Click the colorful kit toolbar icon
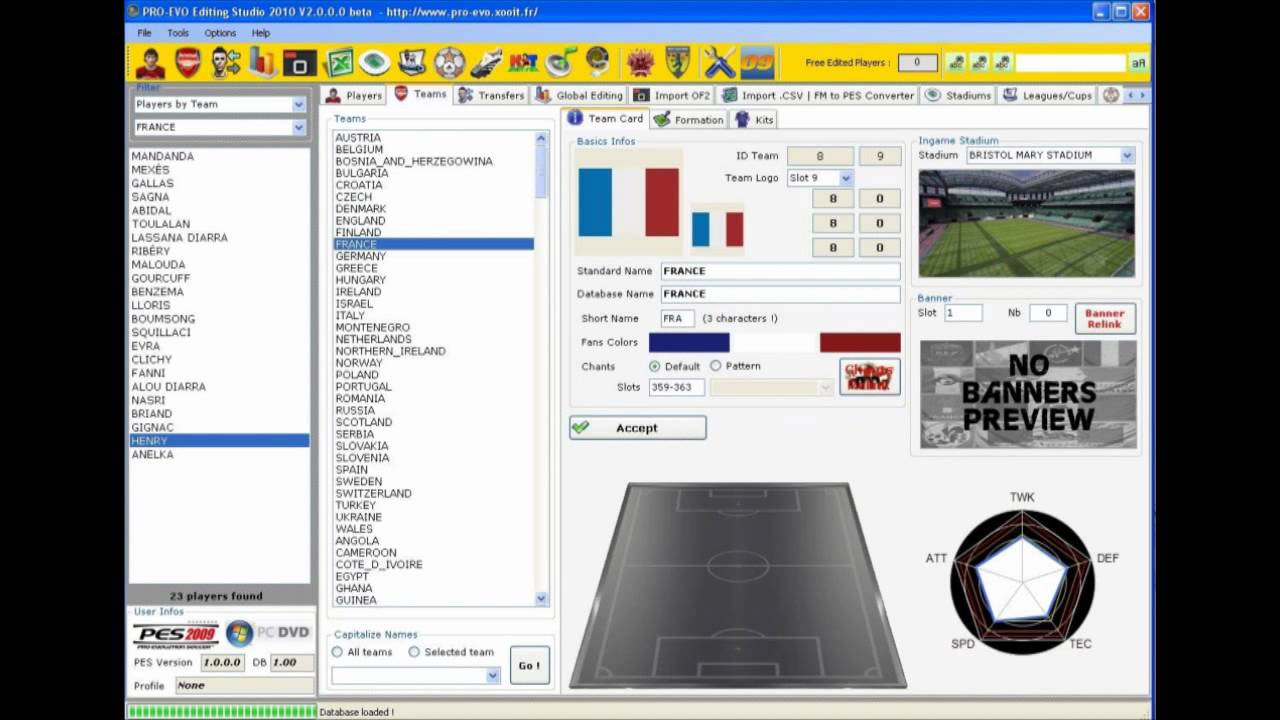The height and width of the screenshot is (720, 1280). [523, 63]
